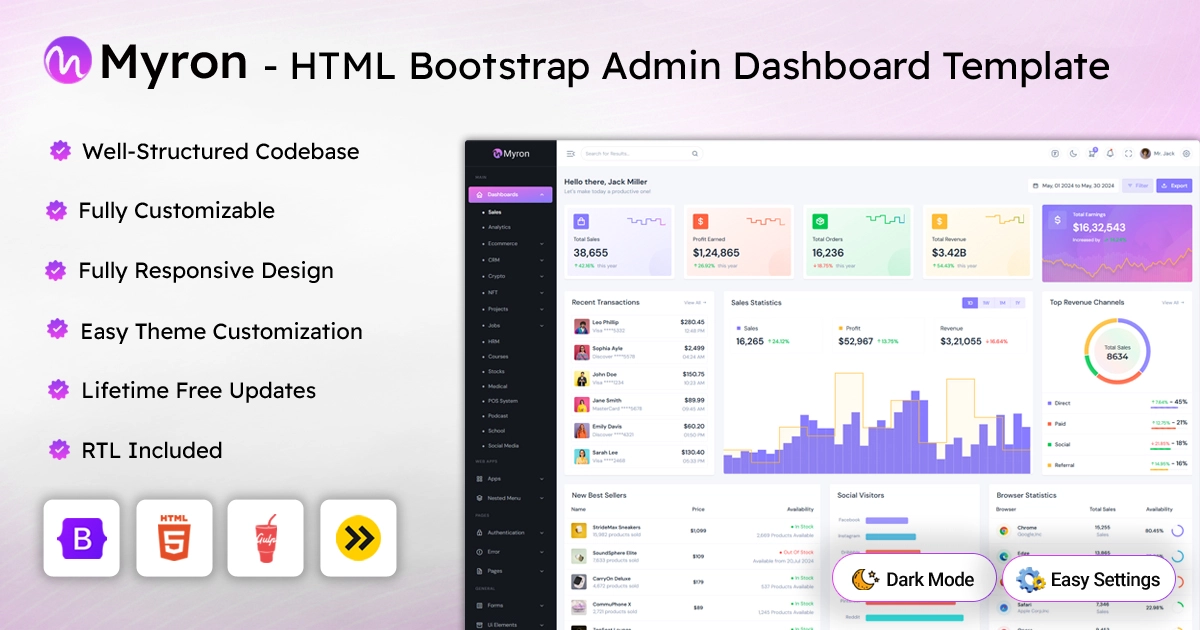
Task: Click View All in Top Revenue Channels
Action: coord(1172,302)
